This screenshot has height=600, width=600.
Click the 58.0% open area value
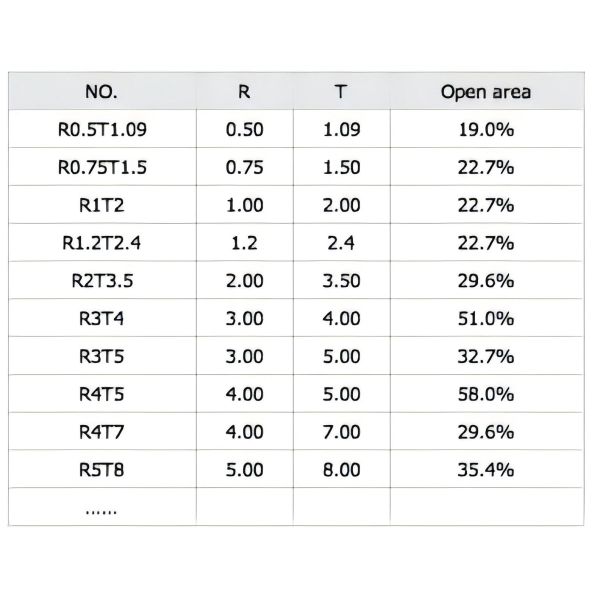(485, 394)
